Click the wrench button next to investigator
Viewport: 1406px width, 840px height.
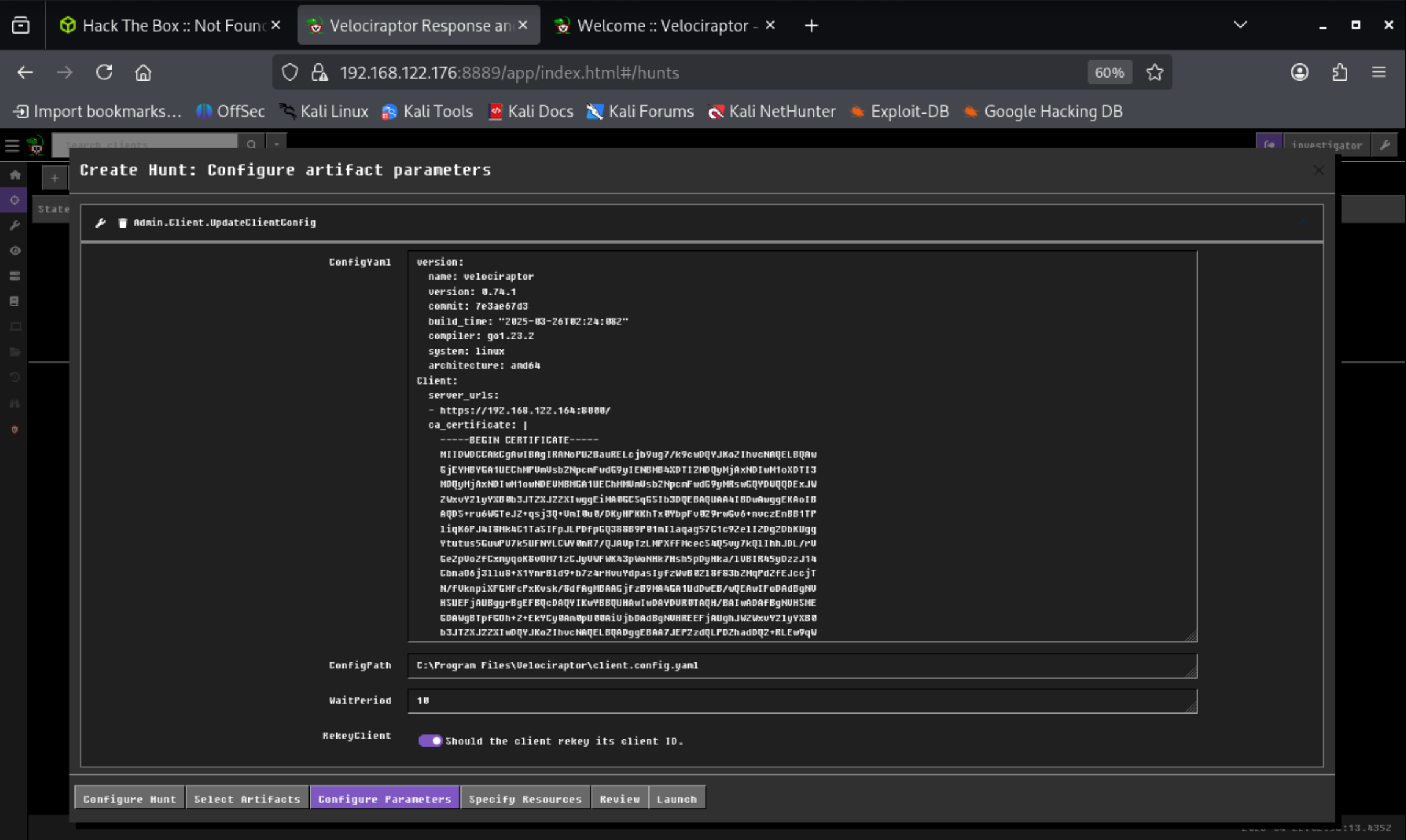point(1385,145)
